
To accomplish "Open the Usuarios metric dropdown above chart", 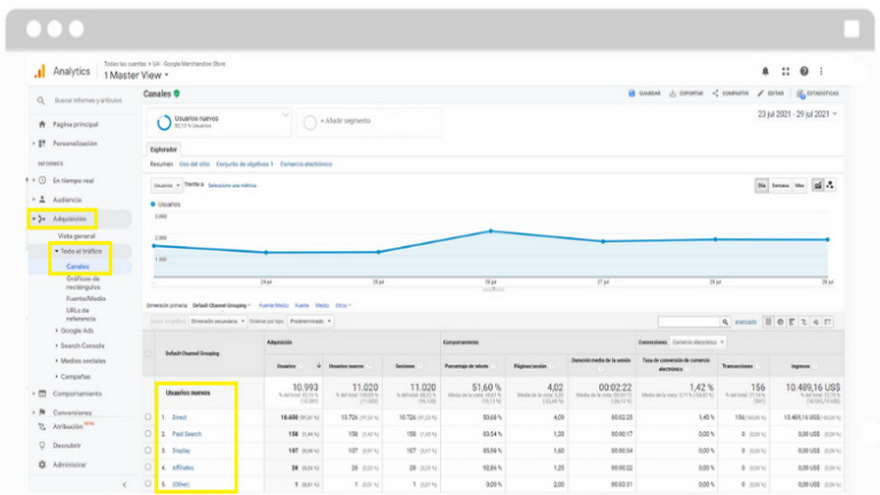I will coord(166,185).
